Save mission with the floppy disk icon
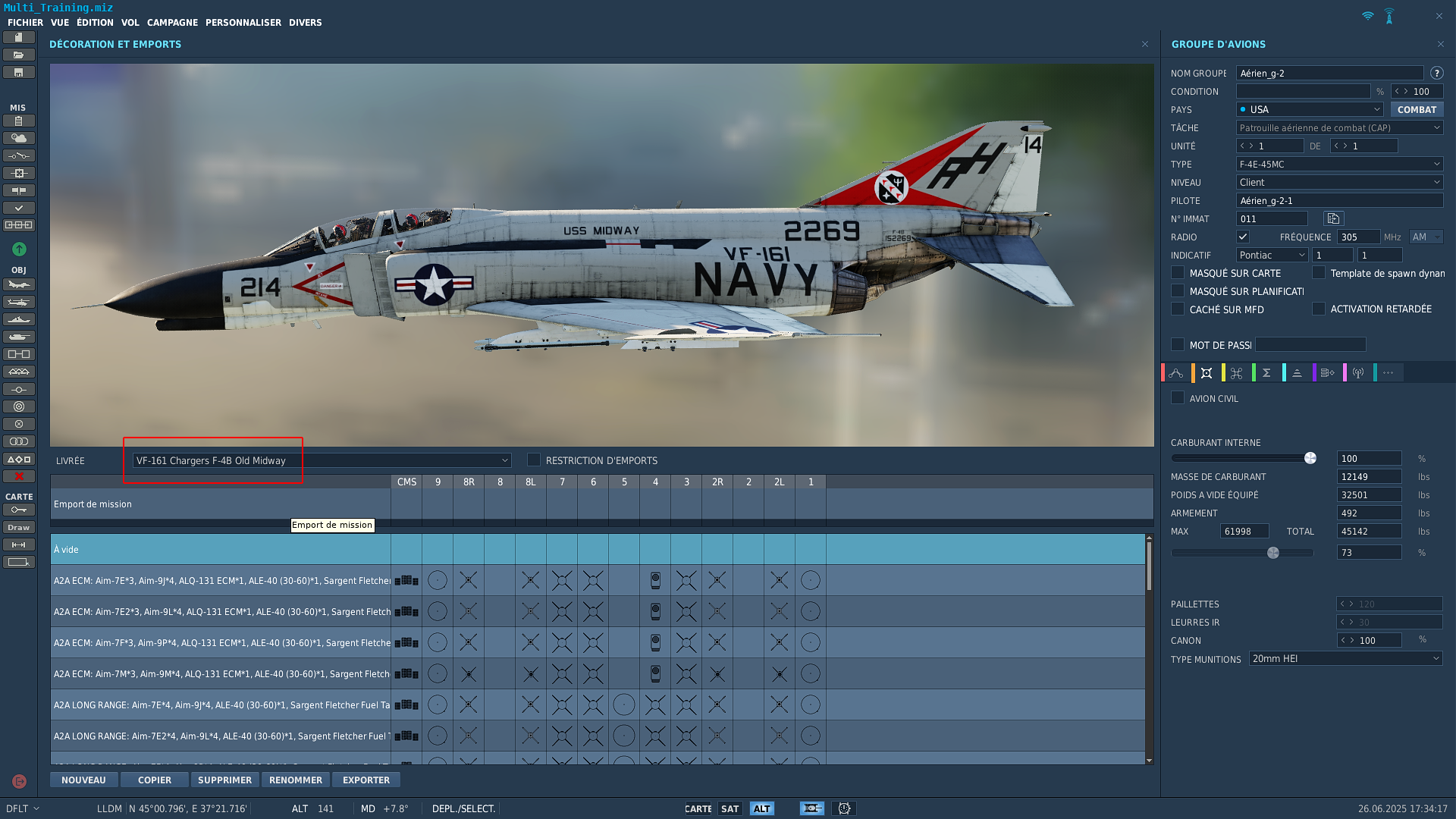Screen dimensions: 1456x819 point(19,72)
